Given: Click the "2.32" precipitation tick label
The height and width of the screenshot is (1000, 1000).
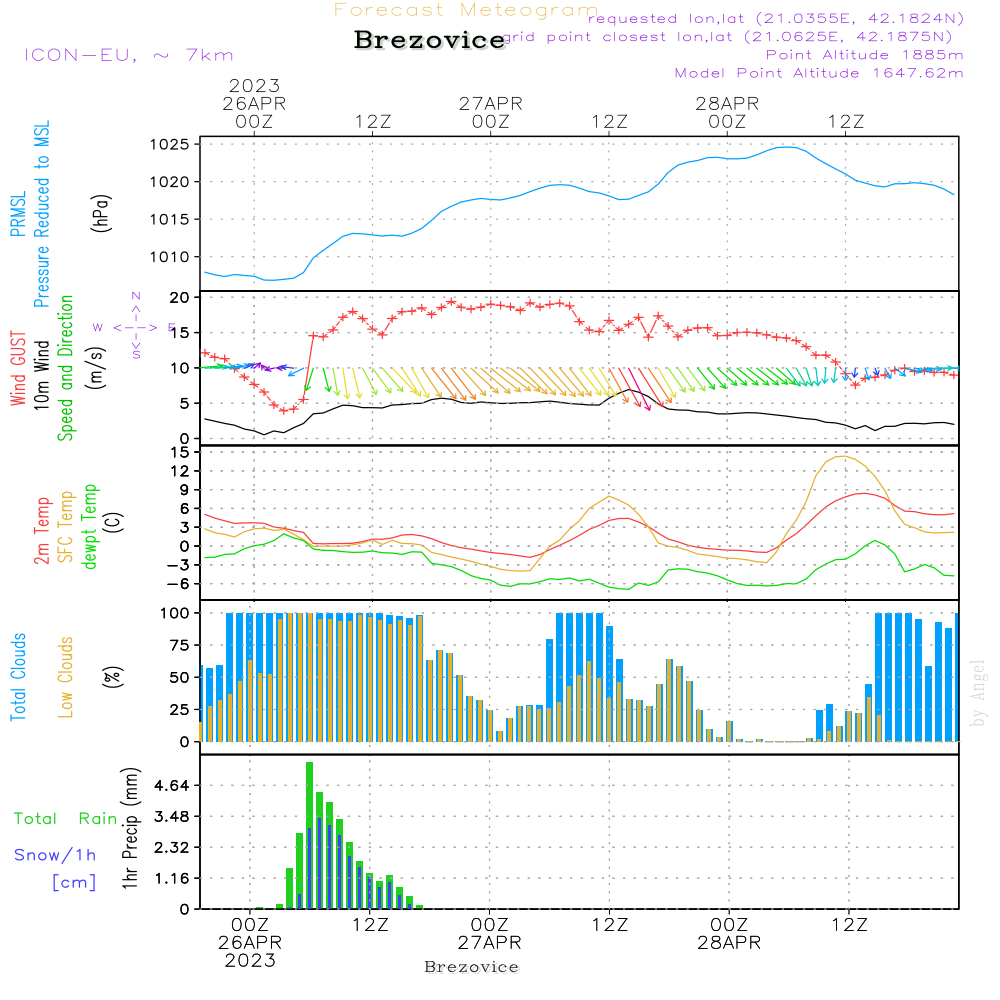Looking at the screenshot, I should pos(172,848).
